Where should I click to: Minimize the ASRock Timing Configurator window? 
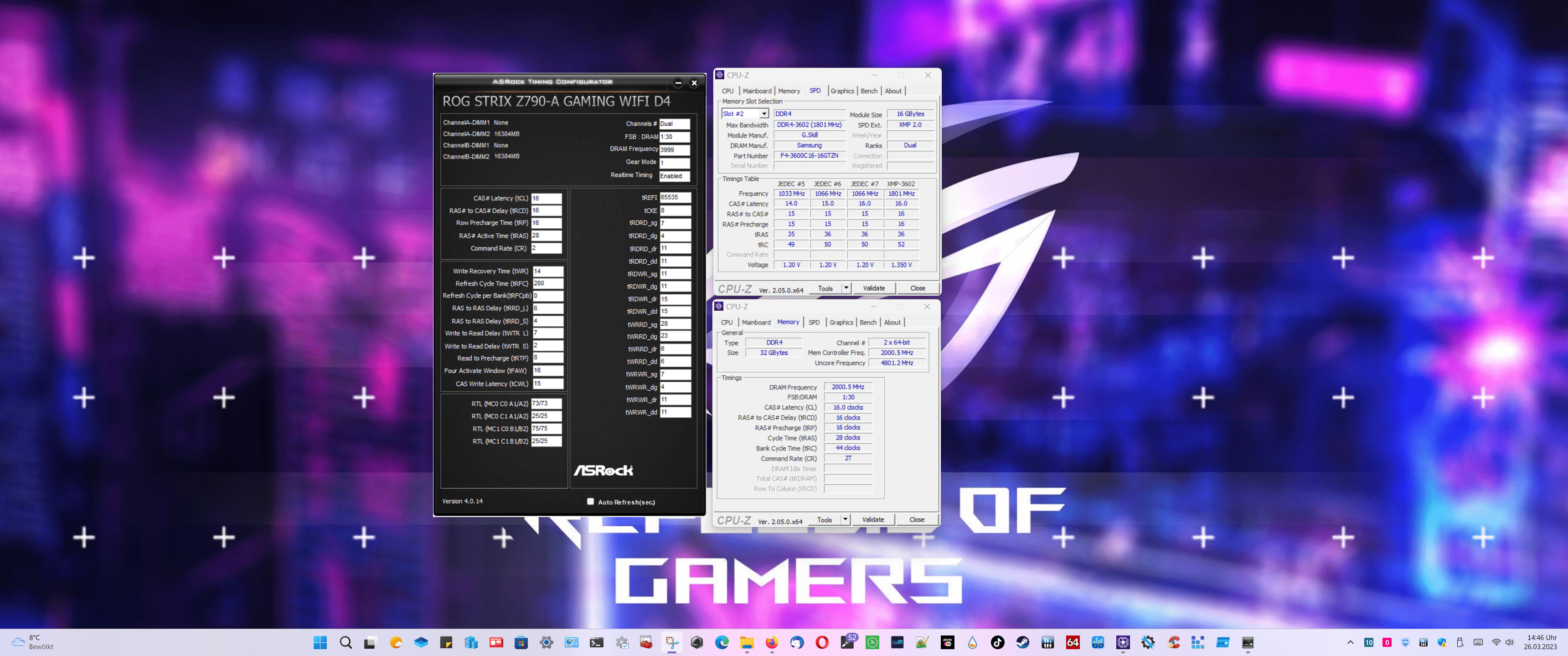(678, 83)
